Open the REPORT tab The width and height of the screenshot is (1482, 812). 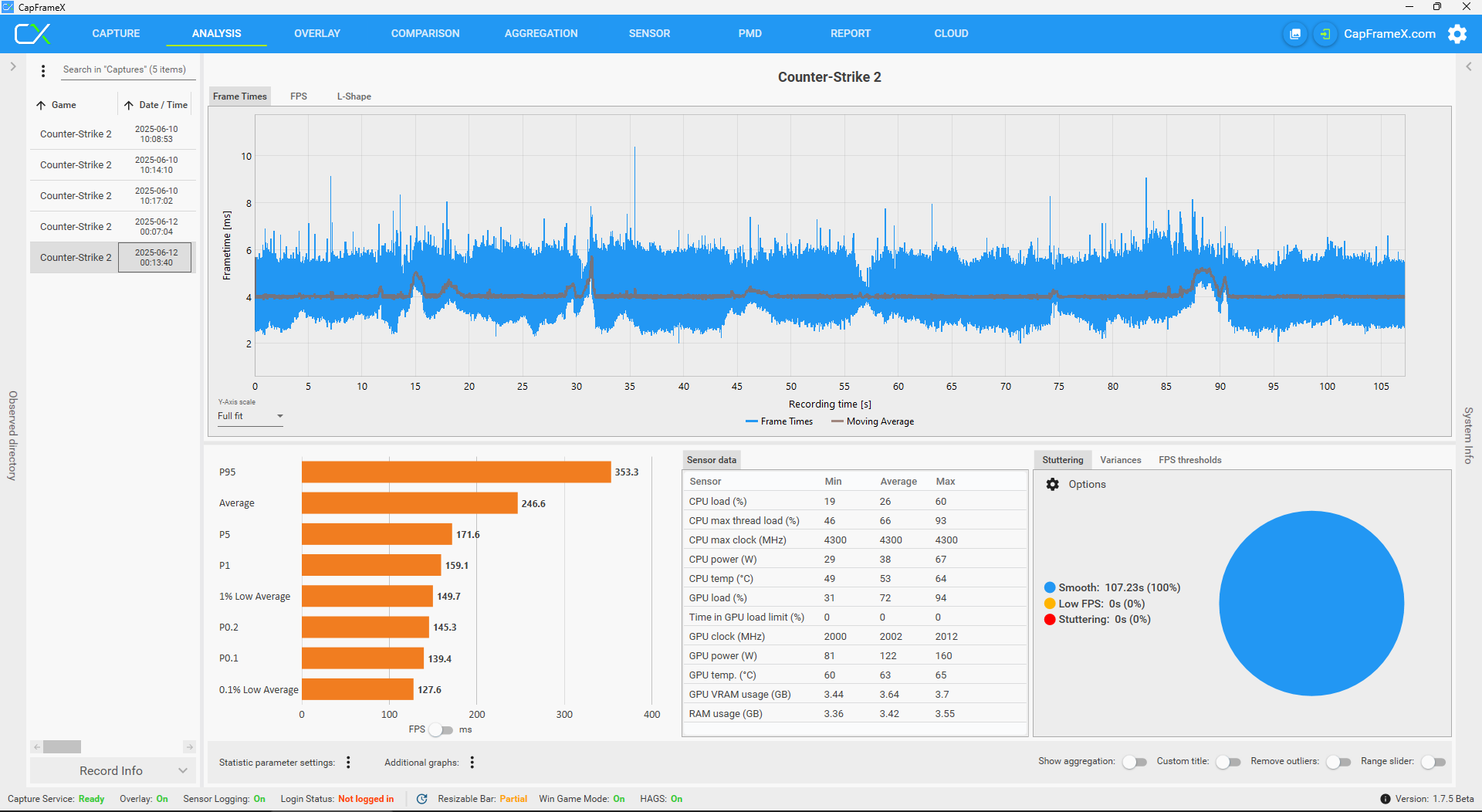coord(851,33)
